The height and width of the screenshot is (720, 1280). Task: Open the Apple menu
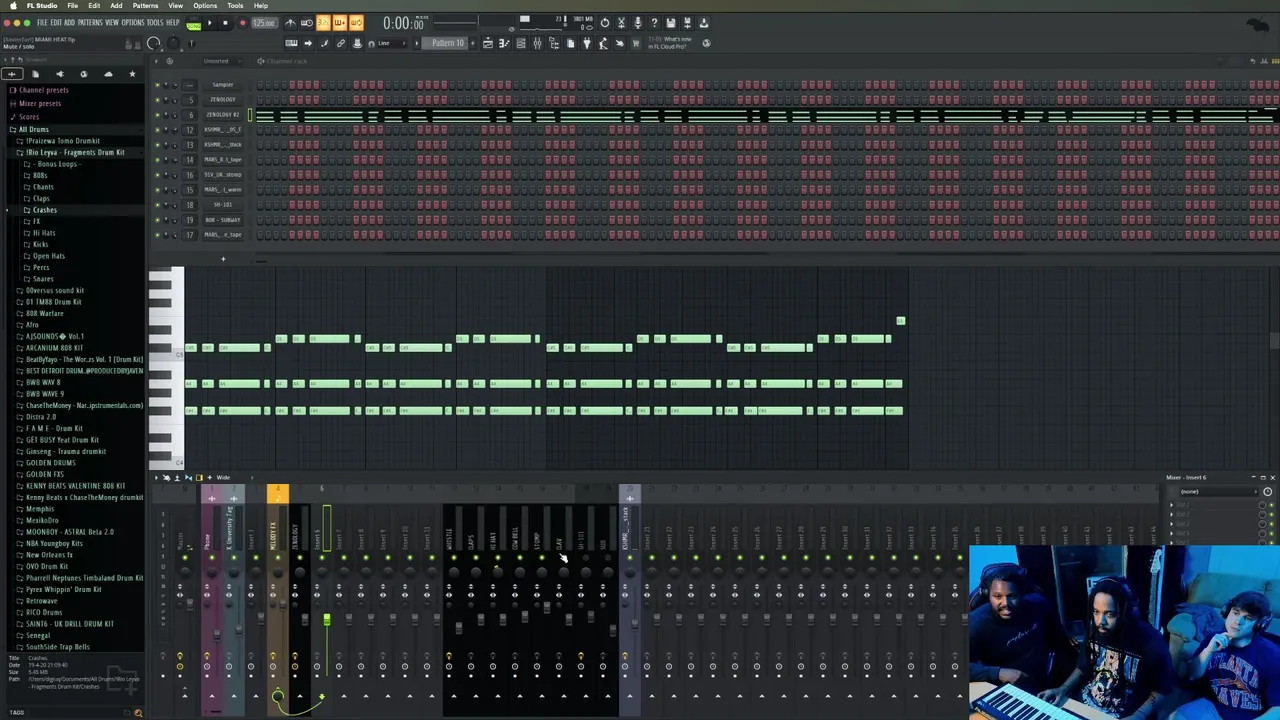click(13, 5)
